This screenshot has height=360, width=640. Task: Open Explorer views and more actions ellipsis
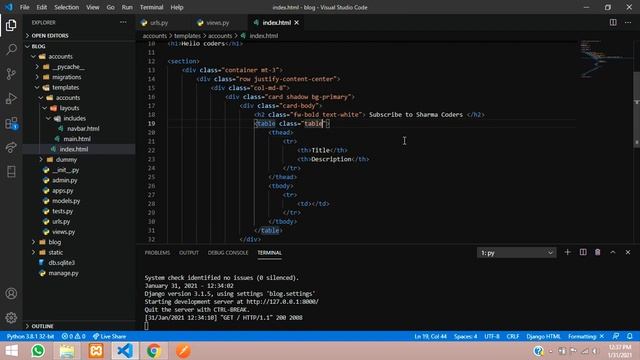click(x=123, y=22)
